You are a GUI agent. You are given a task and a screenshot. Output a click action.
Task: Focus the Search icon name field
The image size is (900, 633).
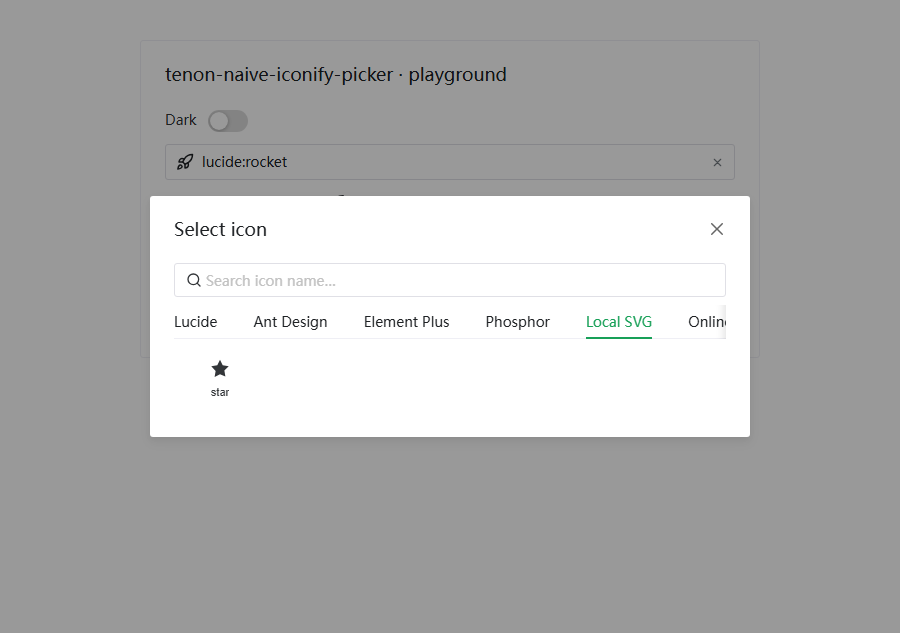pyautogui.click(x=449, y=280)
